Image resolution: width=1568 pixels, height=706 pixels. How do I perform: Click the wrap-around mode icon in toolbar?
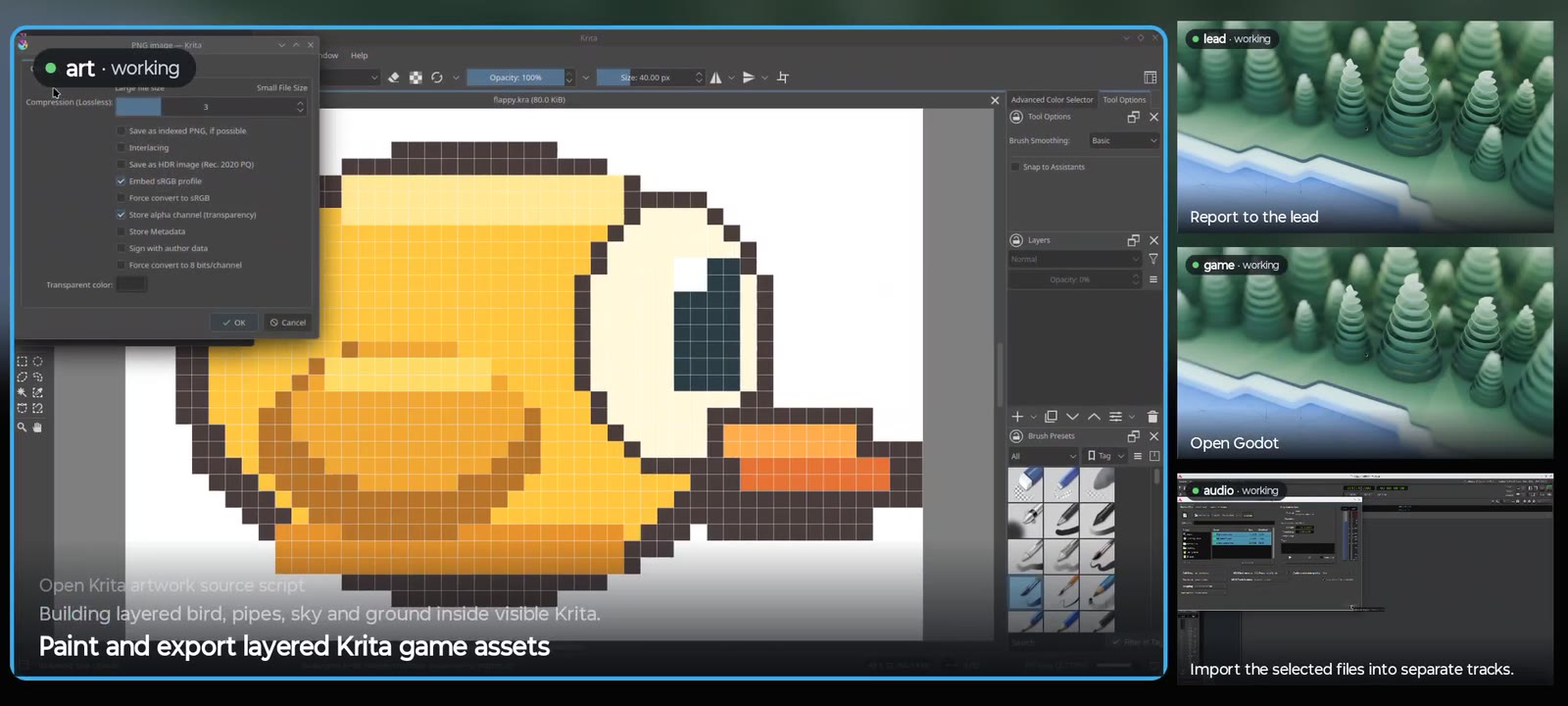pyautogui.click(x=782, y=77)
